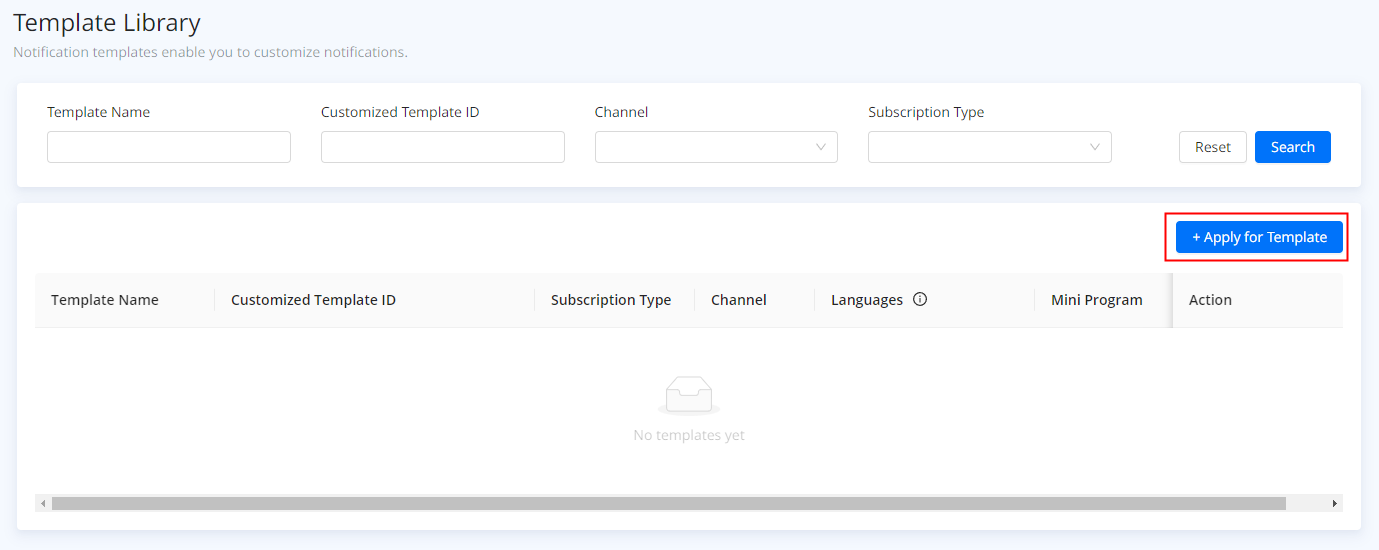1379x550 pixels.
Task: Click the Customized Template ID column header
Action: click(x=313, y=300)
